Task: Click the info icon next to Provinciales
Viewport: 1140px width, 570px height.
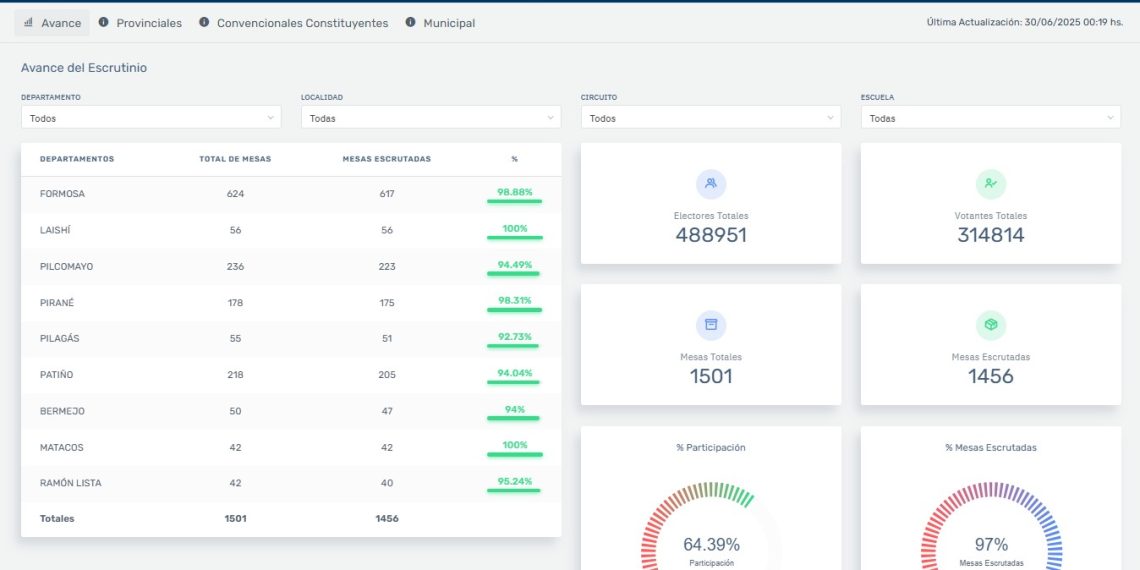Action: tap(104, 22)
